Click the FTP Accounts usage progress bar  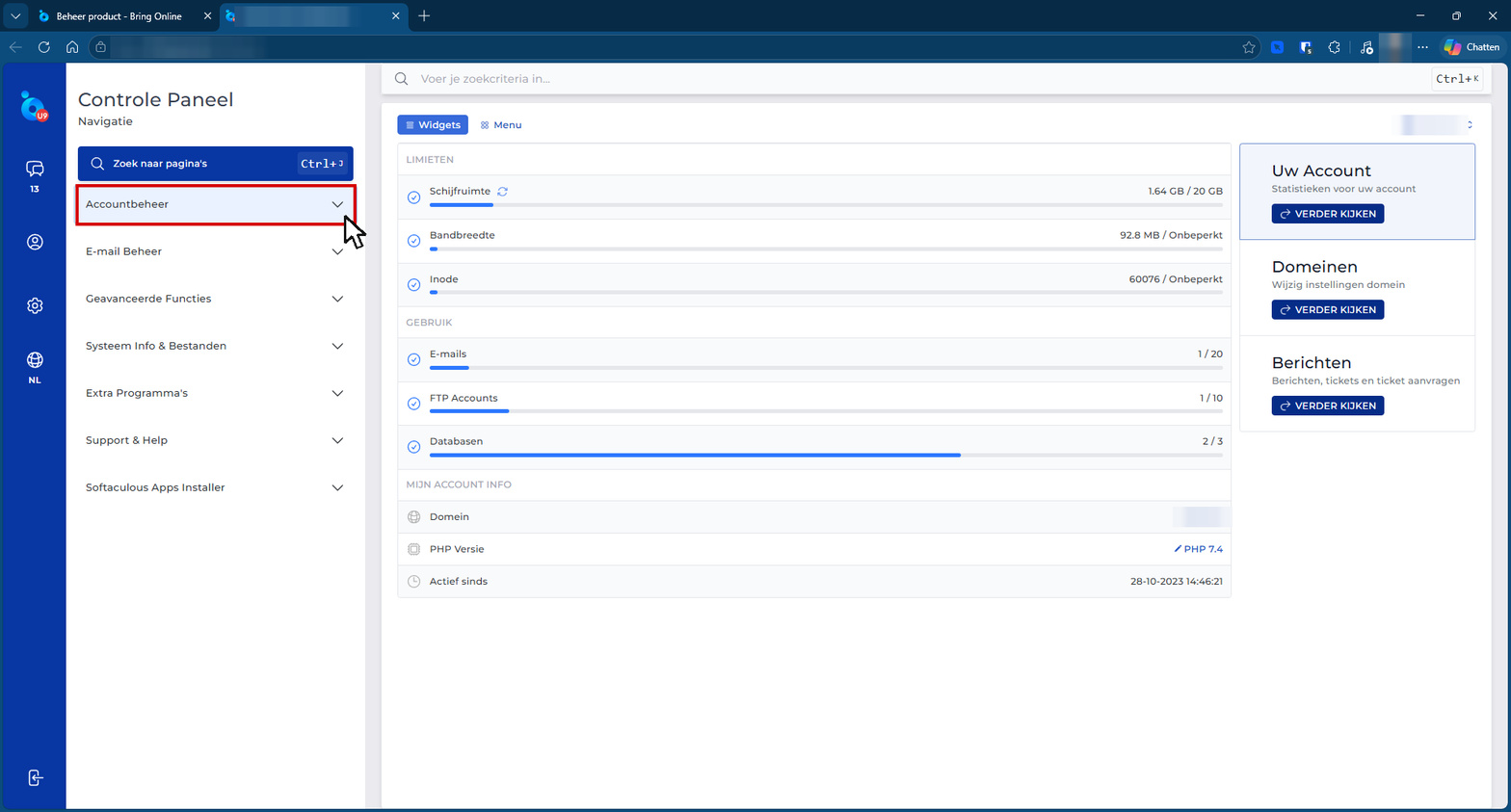(x=826, y=411)
